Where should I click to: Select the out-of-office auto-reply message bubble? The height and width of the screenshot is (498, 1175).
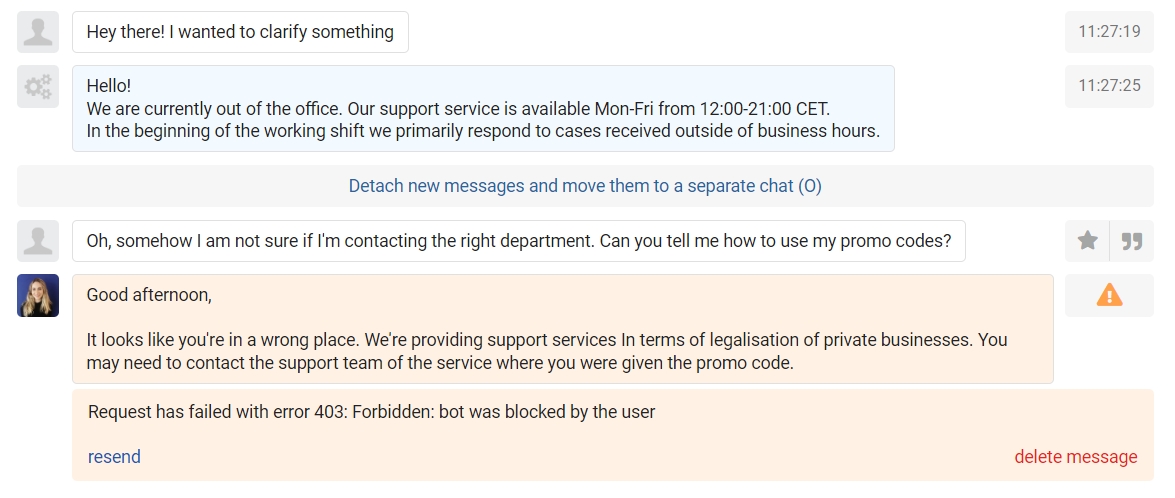click(483, 109)
